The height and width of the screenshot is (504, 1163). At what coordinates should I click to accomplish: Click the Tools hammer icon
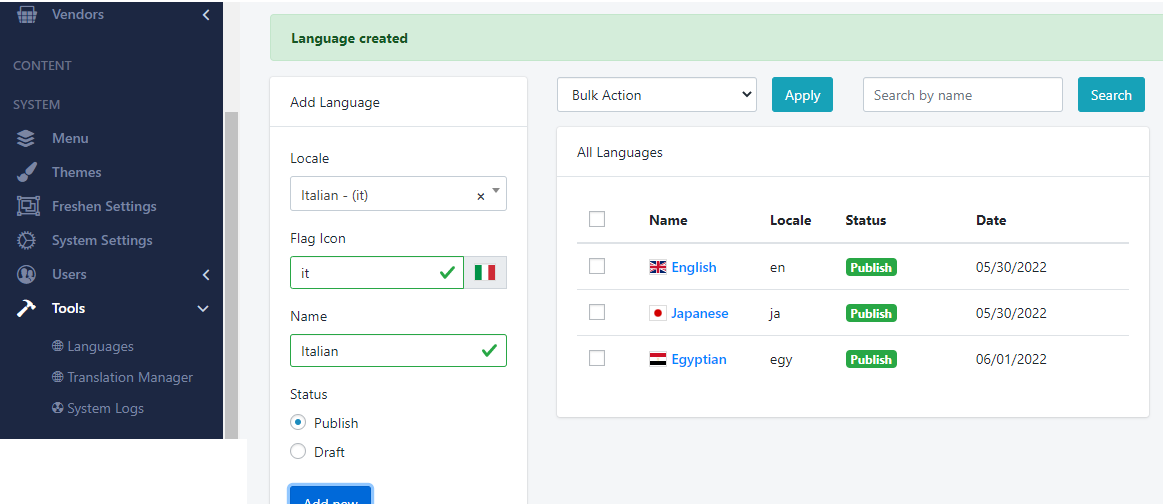(26, 308)
